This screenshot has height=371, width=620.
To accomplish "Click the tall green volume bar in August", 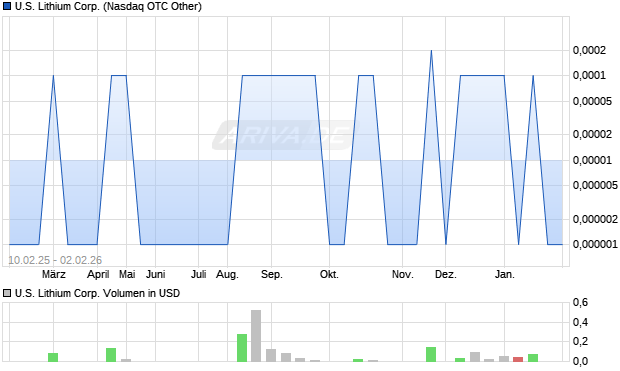I will (242, 348).
